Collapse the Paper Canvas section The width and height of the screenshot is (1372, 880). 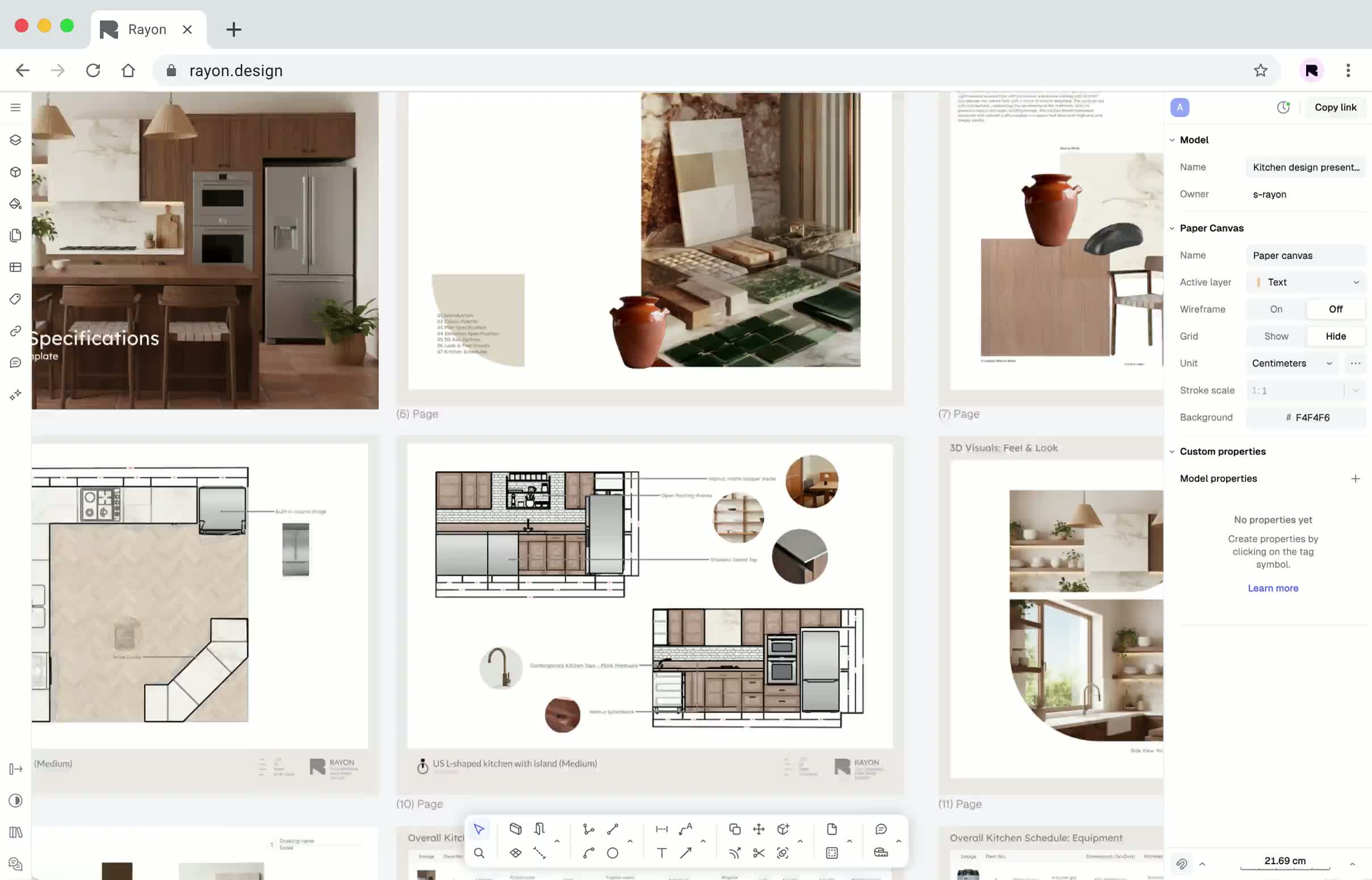(1172, 228)
